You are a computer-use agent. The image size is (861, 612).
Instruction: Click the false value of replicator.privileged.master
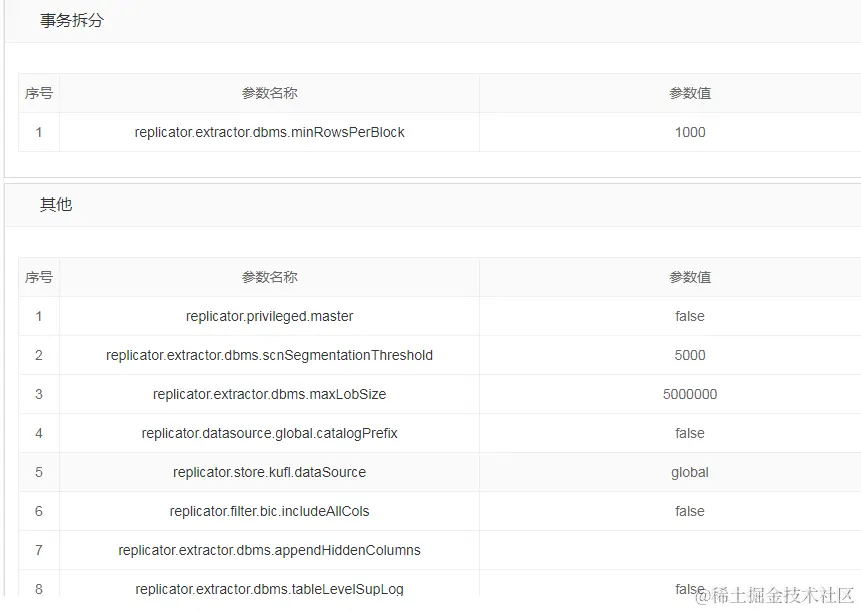click(690, 316)
